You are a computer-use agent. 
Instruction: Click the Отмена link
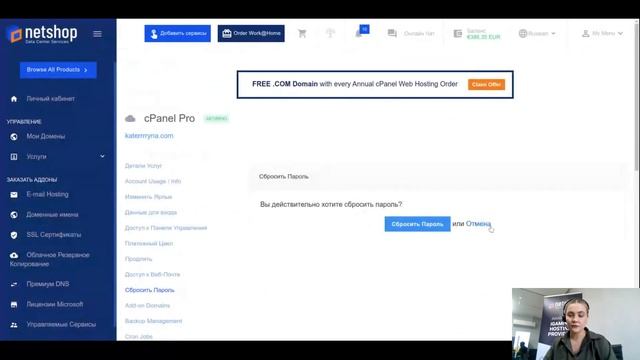tap(478, 224)
